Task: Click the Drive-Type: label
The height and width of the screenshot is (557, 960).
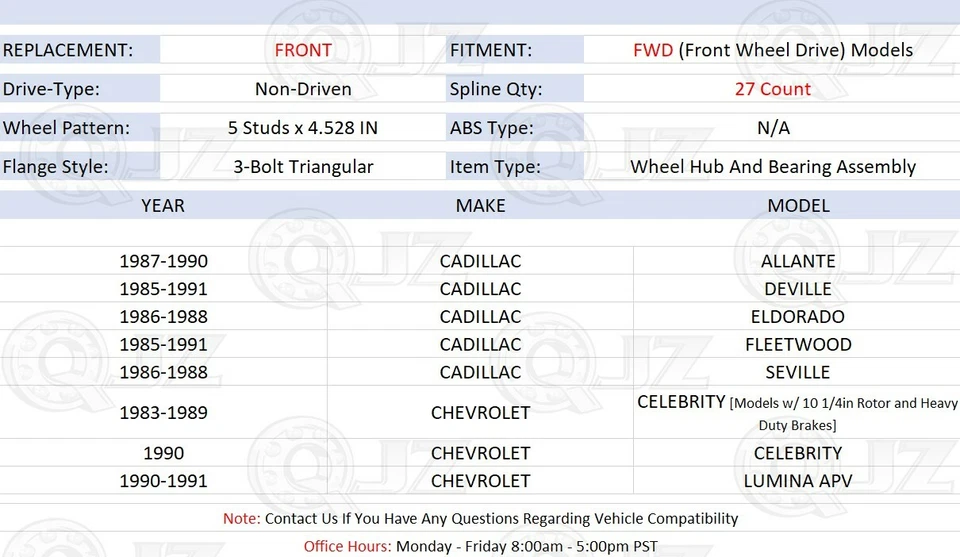Action: coord(51,89)
